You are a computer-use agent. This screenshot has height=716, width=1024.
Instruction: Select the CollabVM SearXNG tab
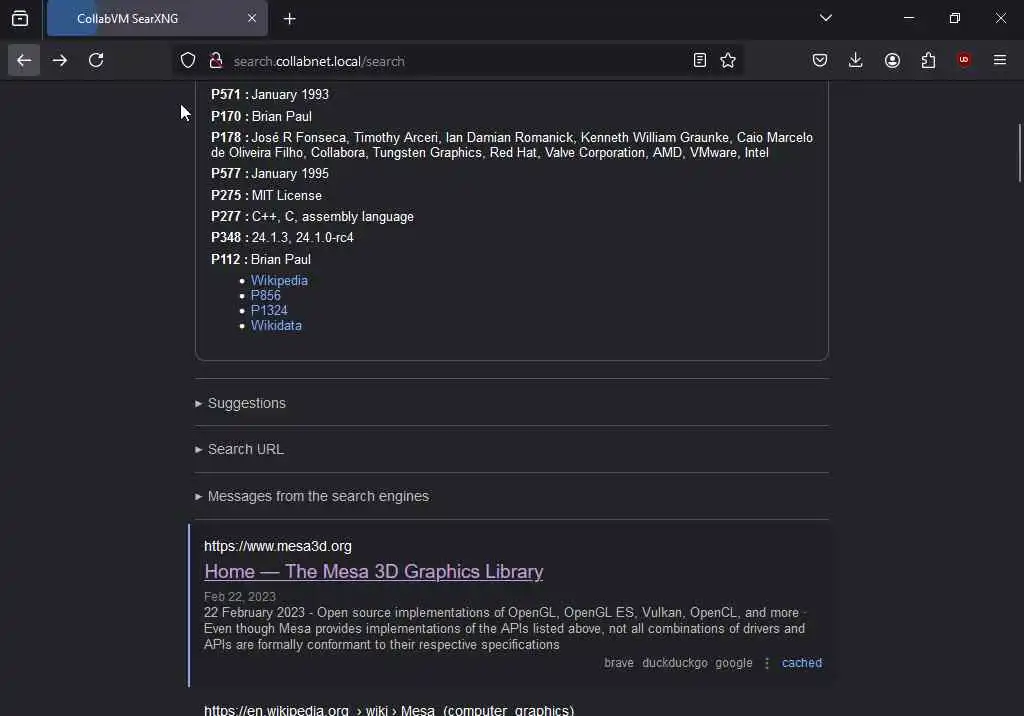157,18
